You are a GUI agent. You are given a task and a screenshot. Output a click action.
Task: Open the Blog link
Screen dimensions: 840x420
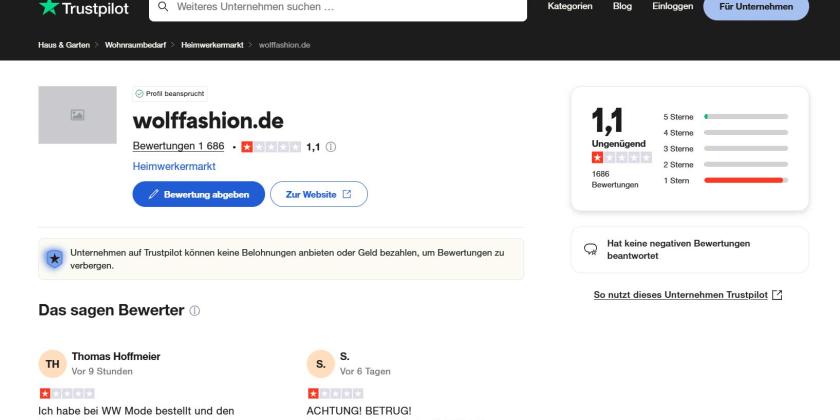(622, 6)
